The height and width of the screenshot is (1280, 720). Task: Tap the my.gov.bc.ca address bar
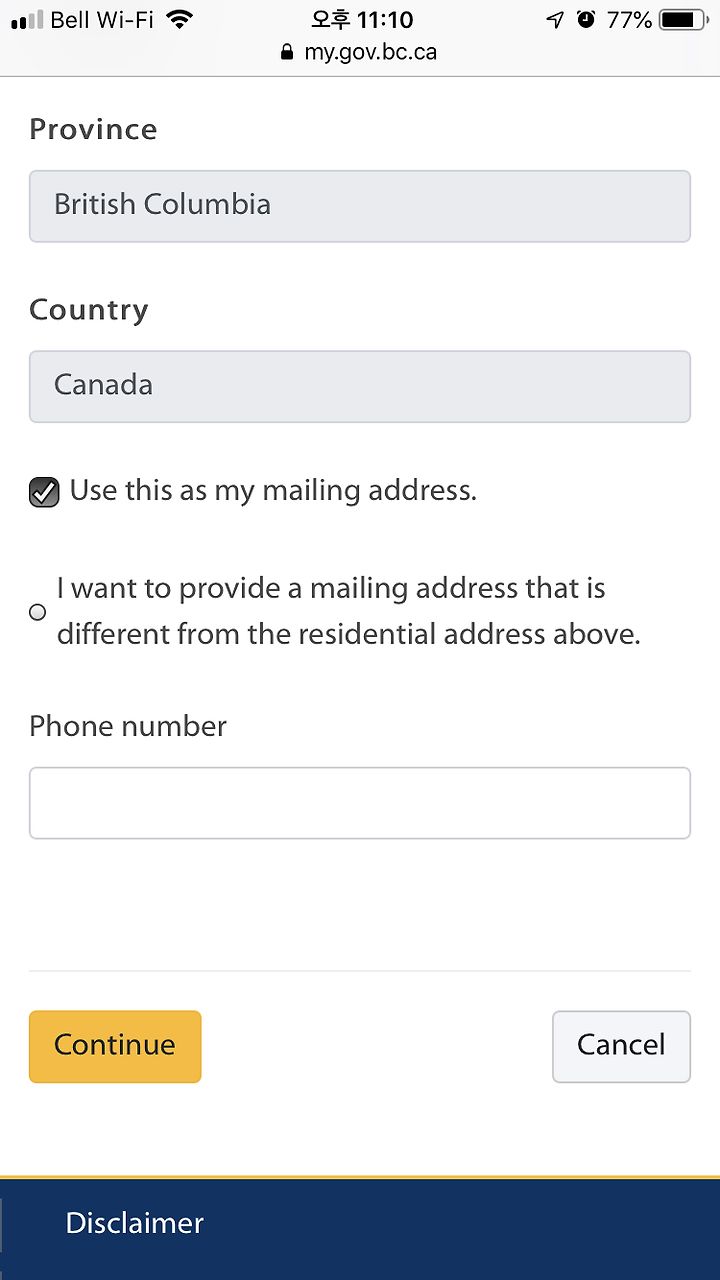(x=360, y=52)
